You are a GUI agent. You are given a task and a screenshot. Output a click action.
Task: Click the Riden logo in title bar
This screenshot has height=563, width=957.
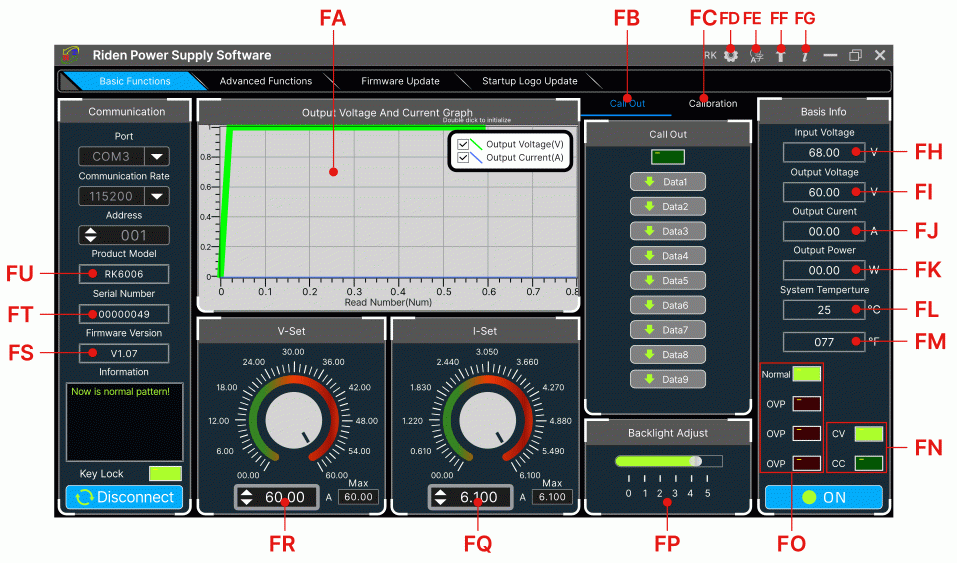[x=71, y=55]
